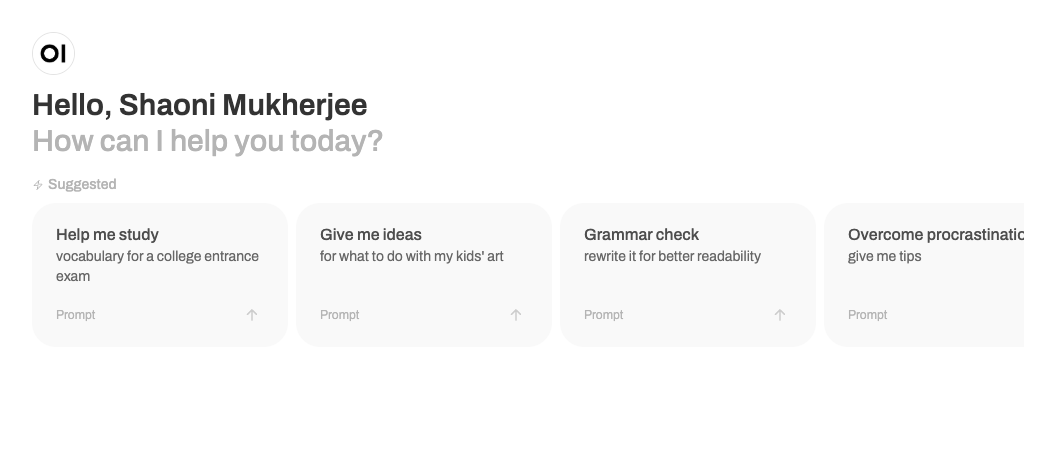1046x457 pixels.
Task: Hit the up arrow on Grammar check card
Action: point(780,315)
